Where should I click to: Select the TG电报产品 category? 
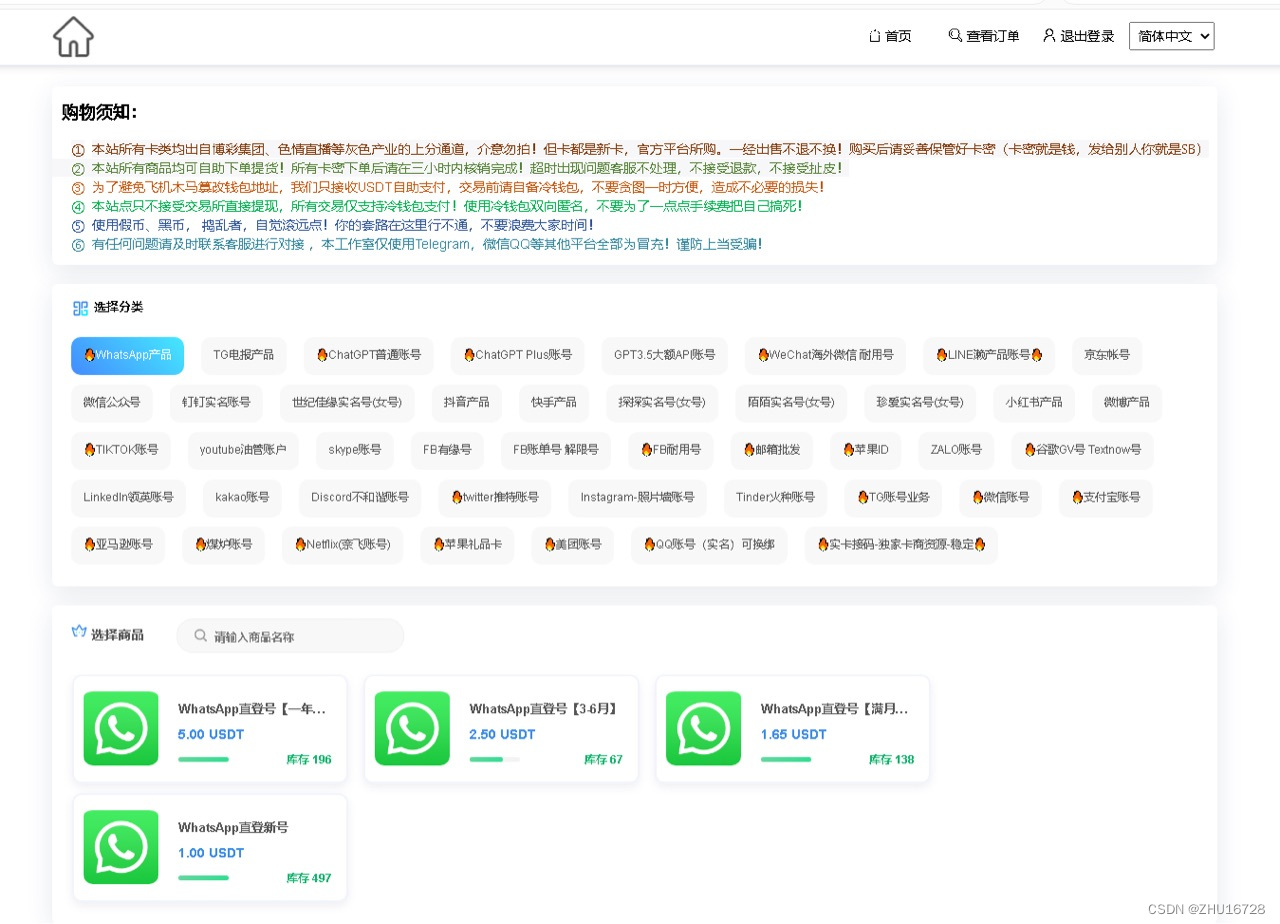point(244,355)
